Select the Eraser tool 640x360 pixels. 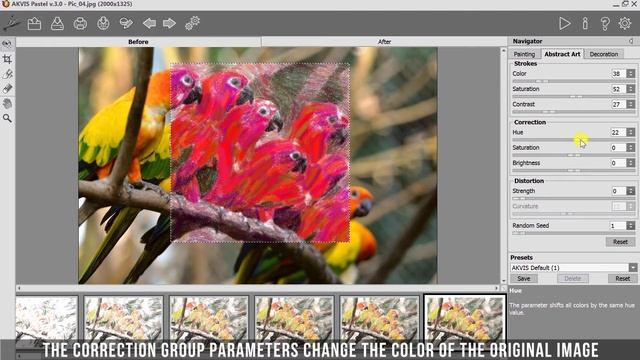[7, 89]
